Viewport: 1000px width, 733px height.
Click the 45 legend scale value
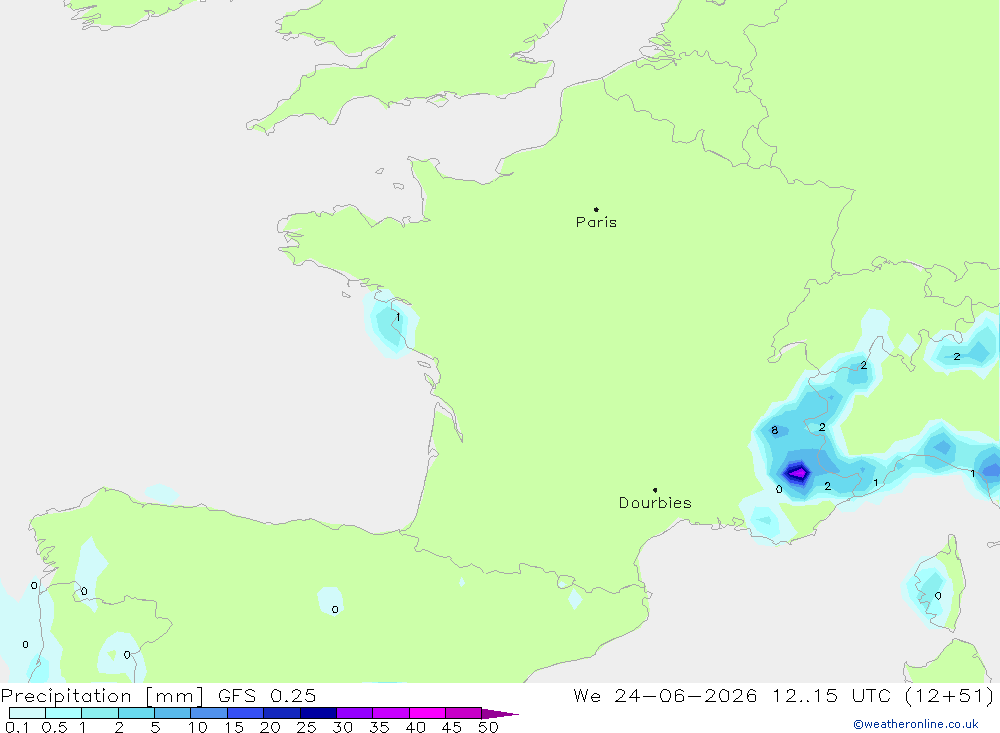coord(452,727)
